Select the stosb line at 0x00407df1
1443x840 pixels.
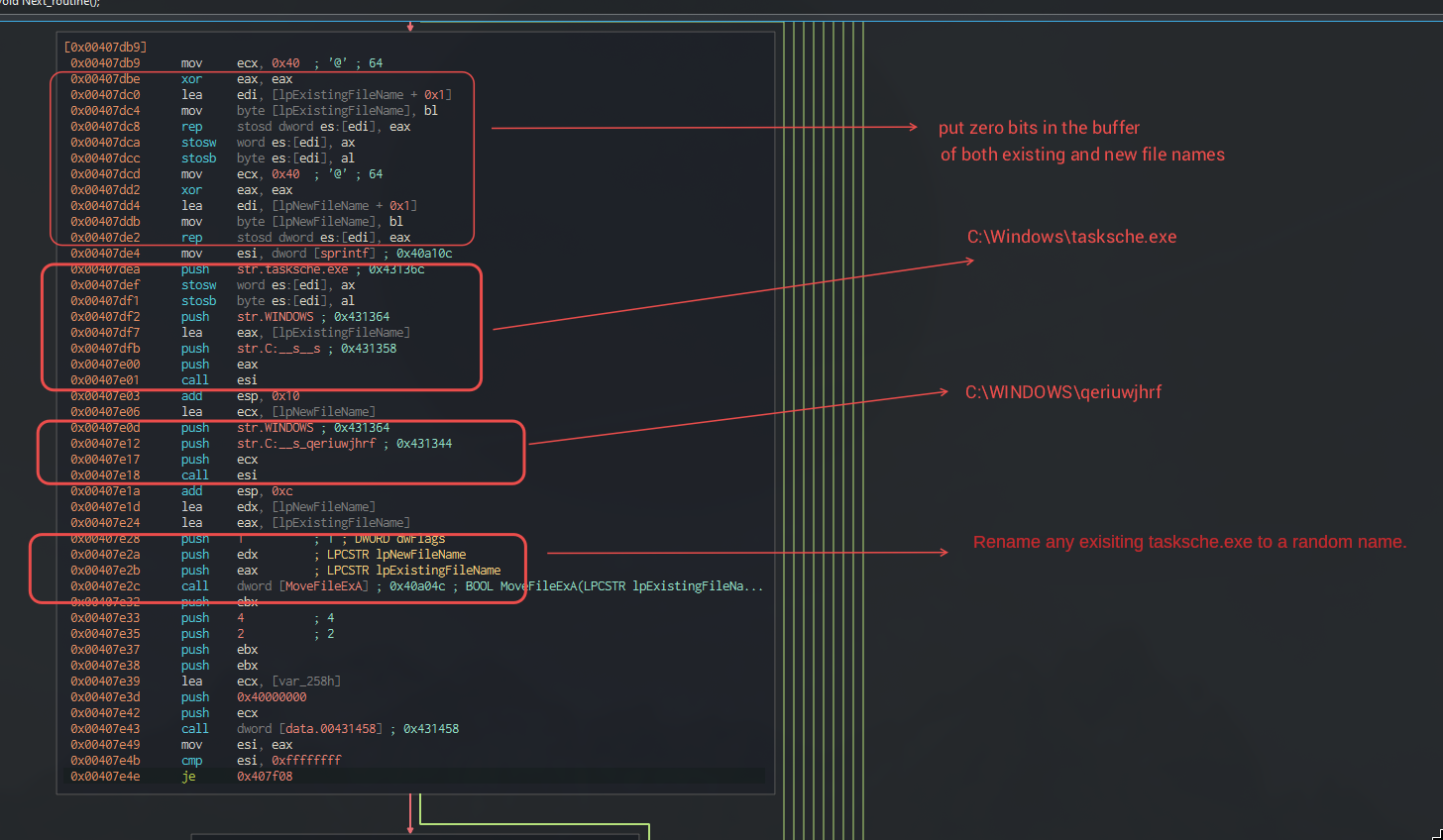click(x=212, y=300)
